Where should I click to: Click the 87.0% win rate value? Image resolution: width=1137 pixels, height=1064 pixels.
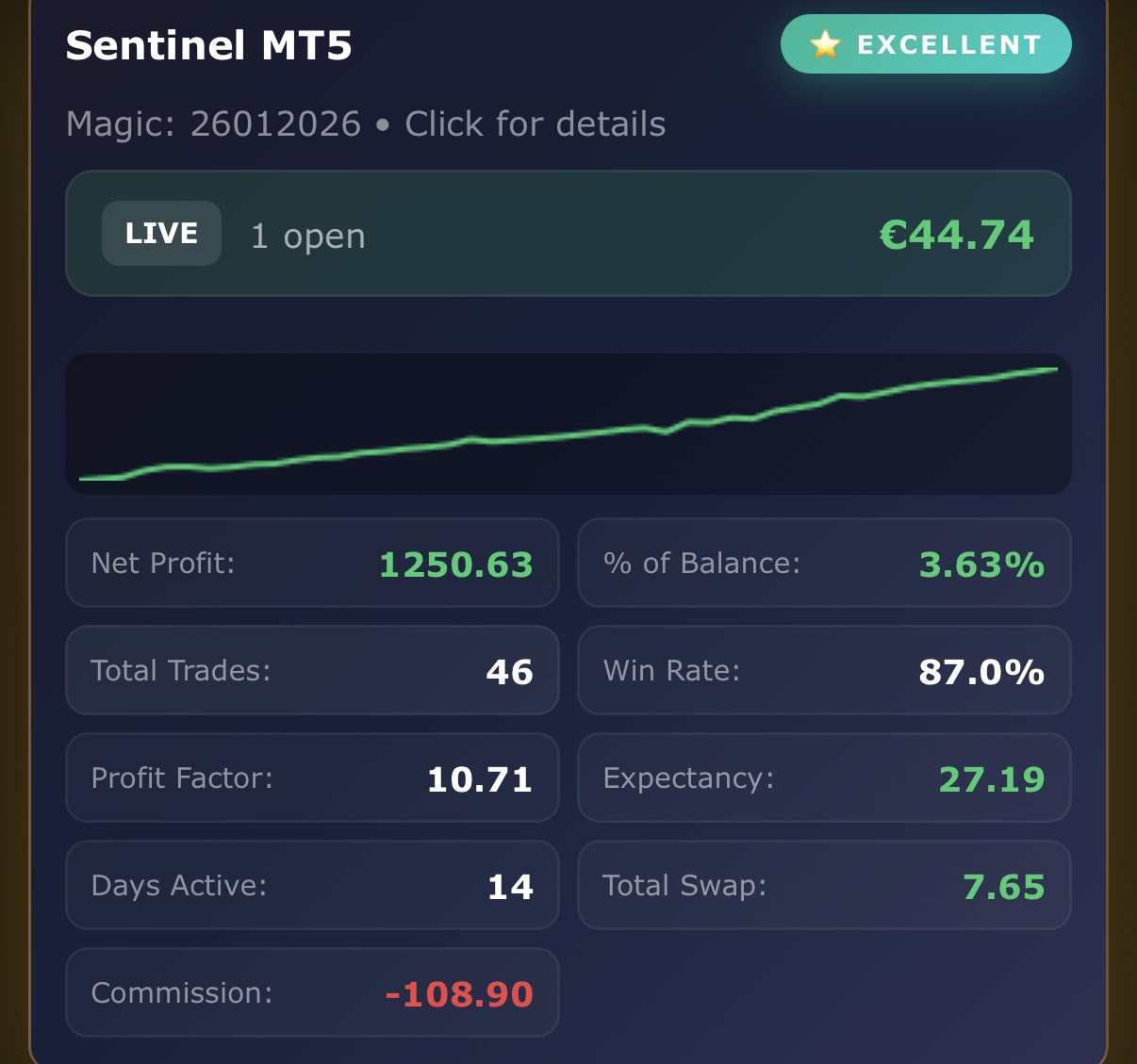pos(980,672)
